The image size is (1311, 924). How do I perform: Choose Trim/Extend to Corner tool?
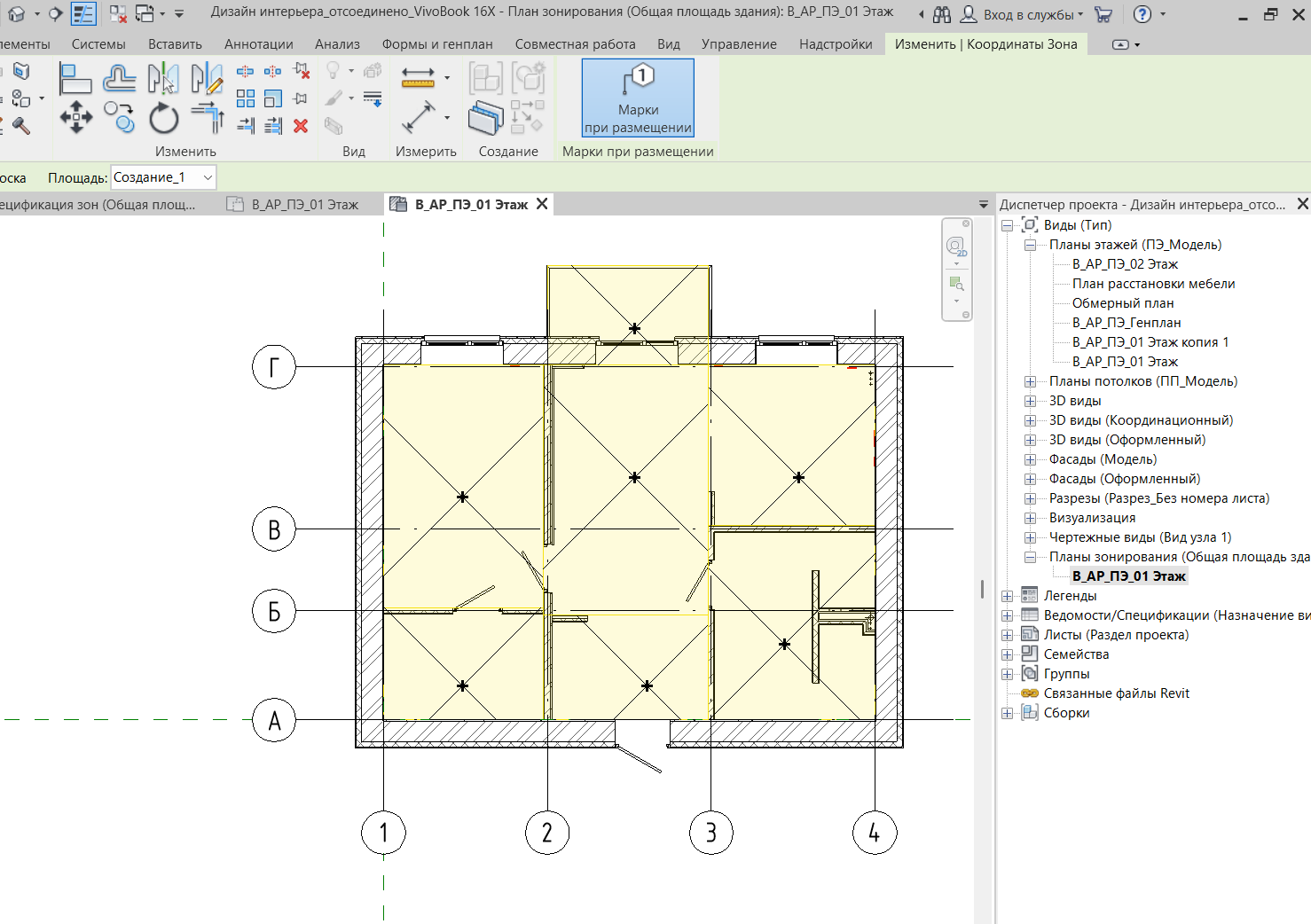(x=207, y=117)
